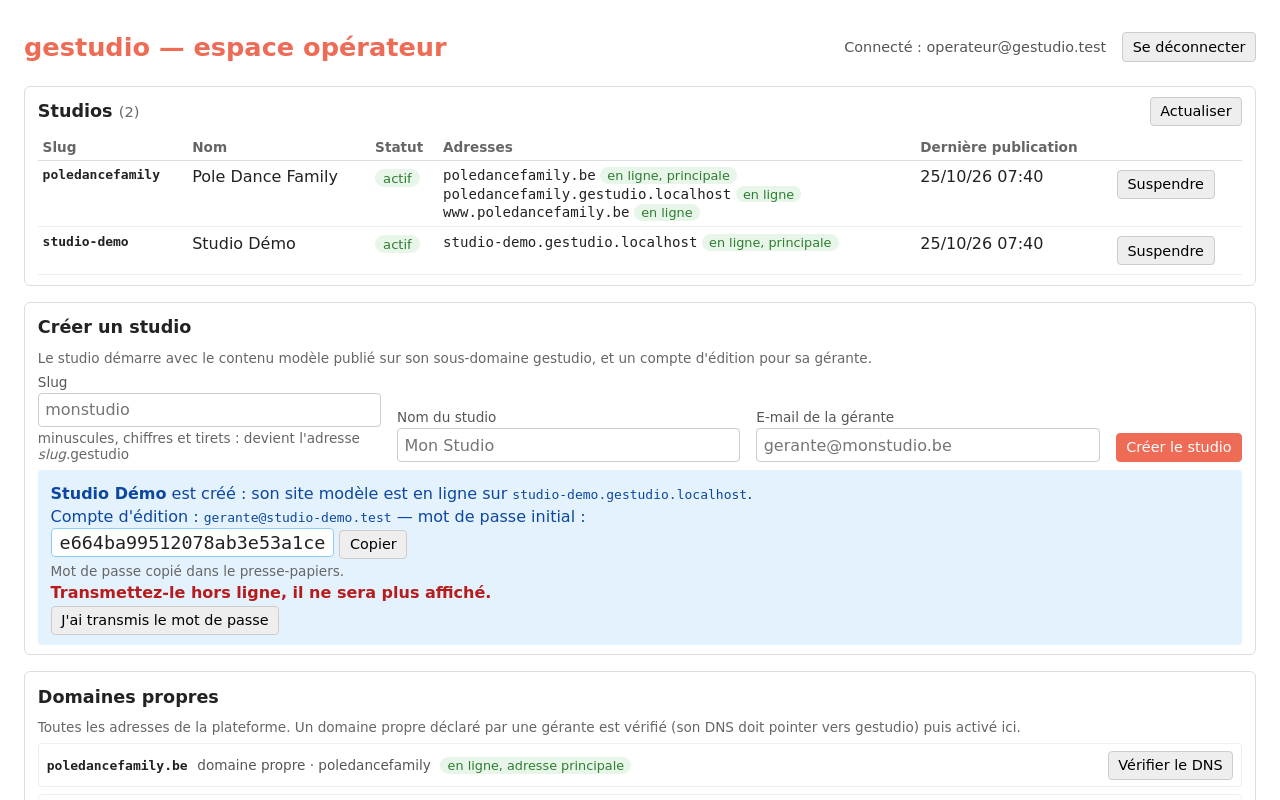Copy the initial password with Copier
The image size is (1280, 800).
(x=373, y=544)
